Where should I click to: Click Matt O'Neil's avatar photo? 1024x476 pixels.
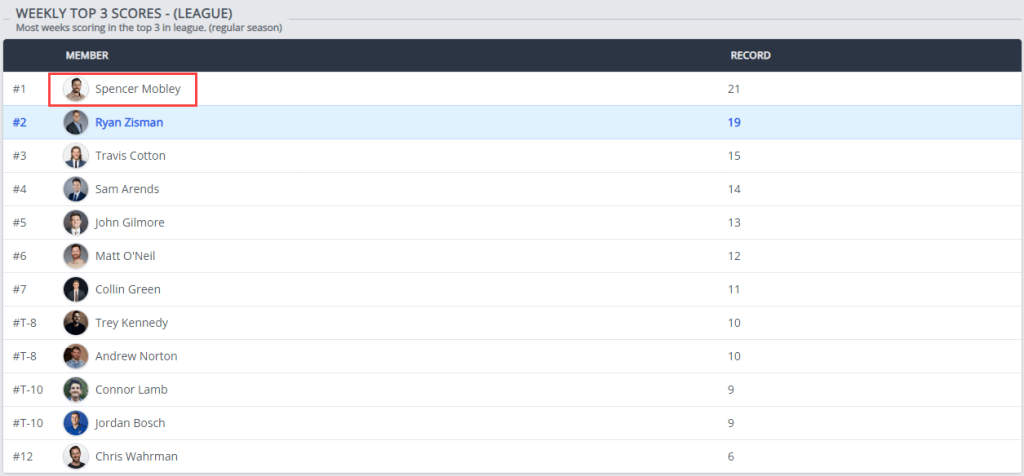[76, 256]
